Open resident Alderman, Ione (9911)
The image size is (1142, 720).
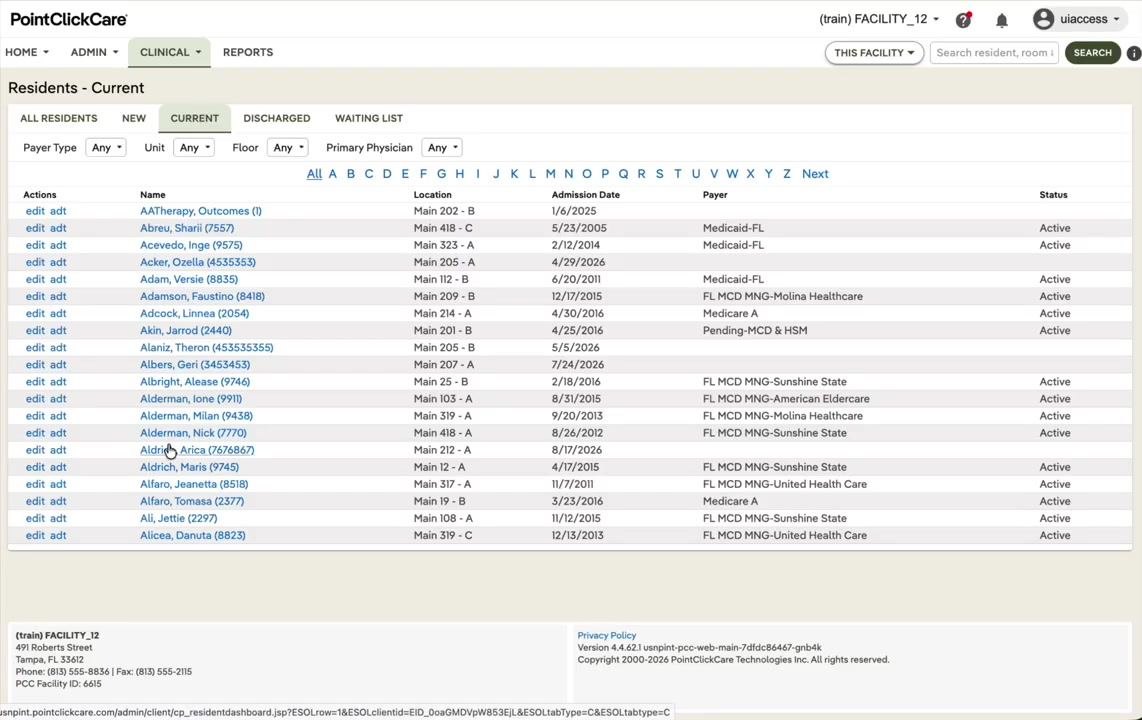pyautogui.click(x=191, y=399)
